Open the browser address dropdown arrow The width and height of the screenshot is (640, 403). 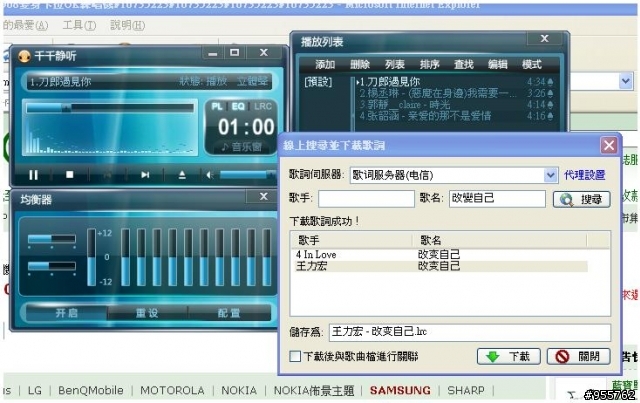point(626,81)
